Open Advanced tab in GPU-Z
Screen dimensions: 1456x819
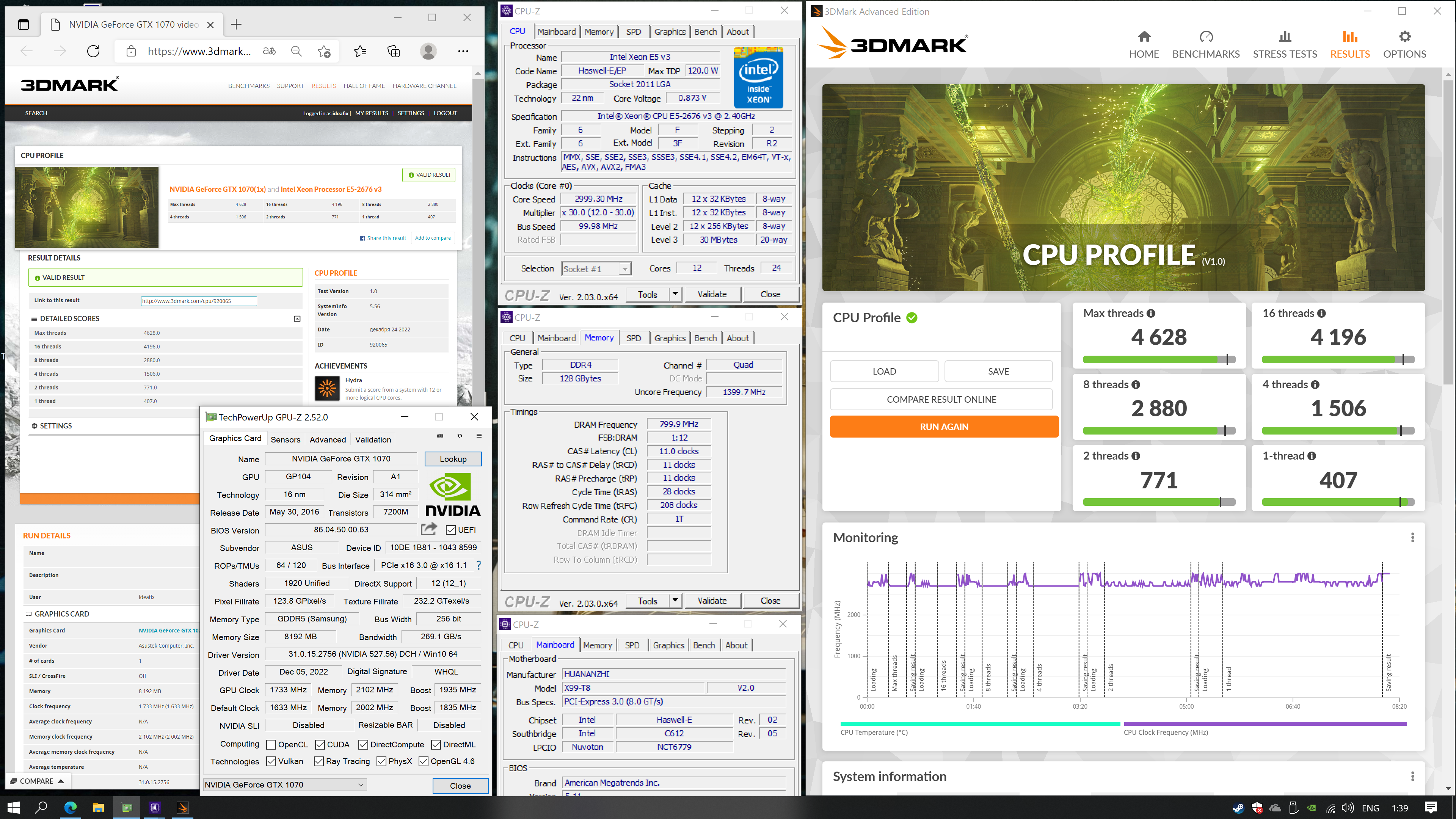(x=328, y=439)
